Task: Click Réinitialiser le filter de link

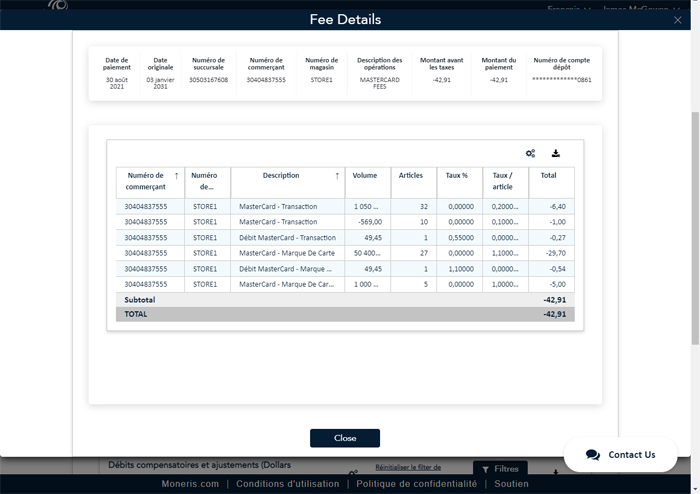Action: [x=408, y=467]
